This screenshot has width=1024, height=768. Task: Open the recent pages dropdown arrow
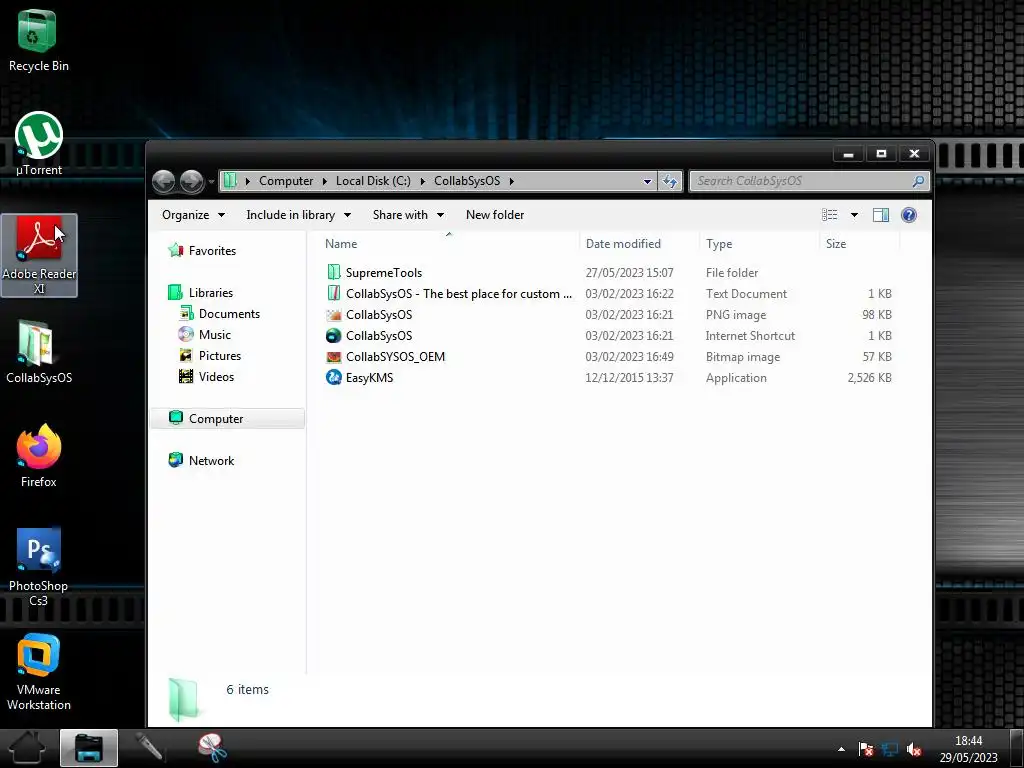click(212, 182)
